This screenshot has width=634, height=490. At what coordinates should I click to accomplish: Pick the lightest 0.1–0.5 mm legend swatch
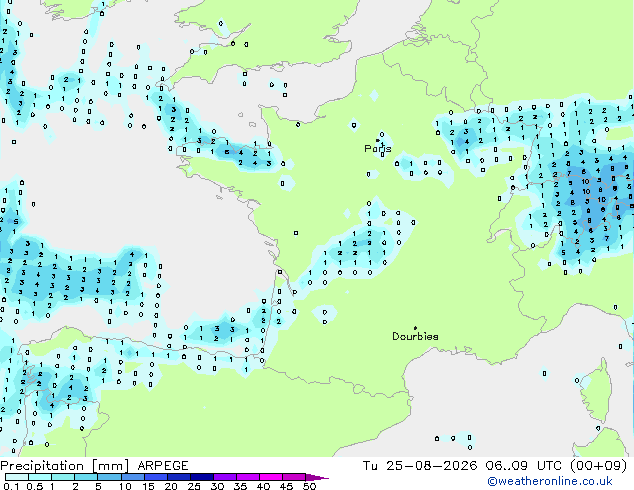coord(17,477)
